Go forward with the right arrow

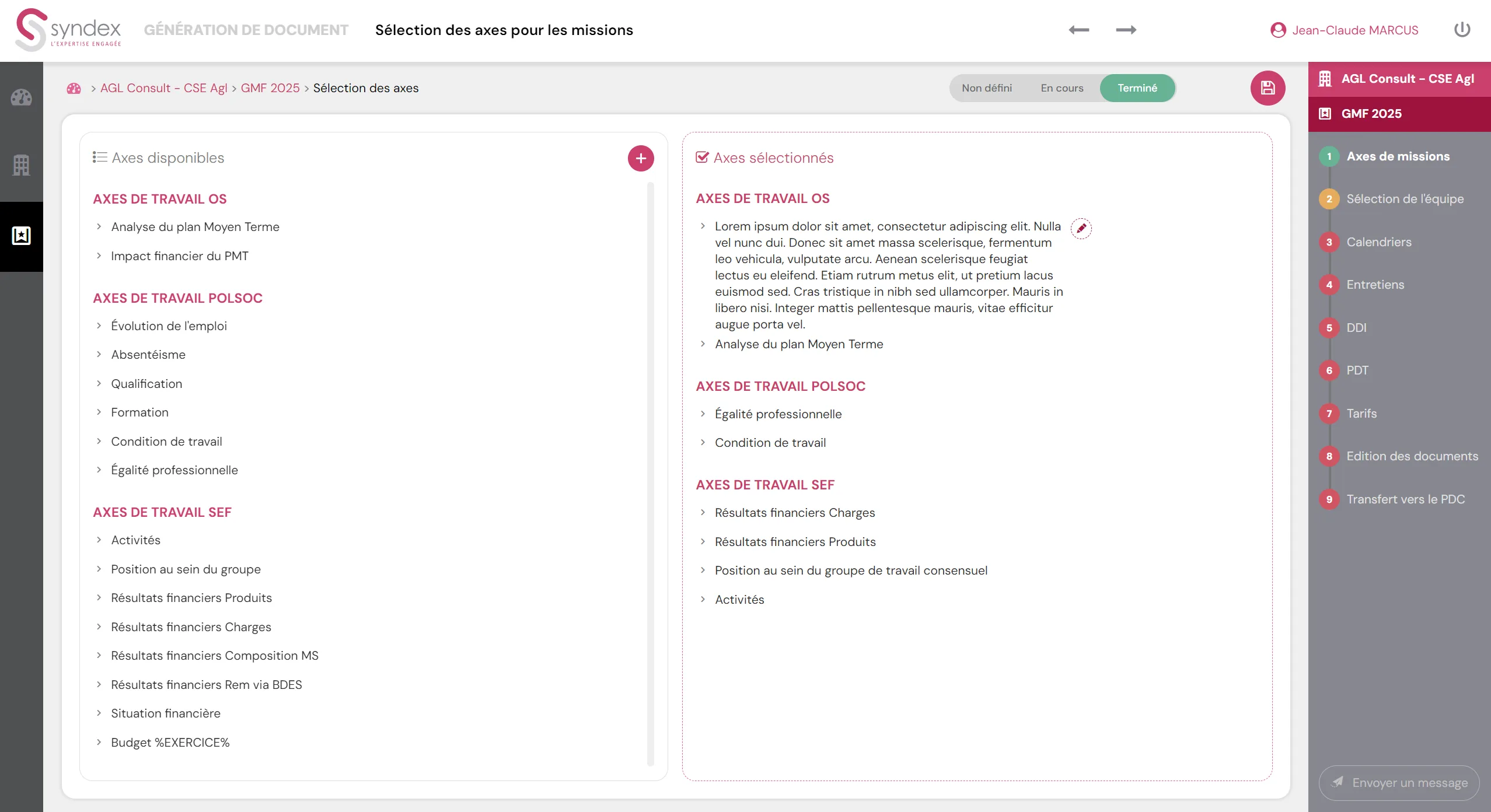tap(1126, 30)
